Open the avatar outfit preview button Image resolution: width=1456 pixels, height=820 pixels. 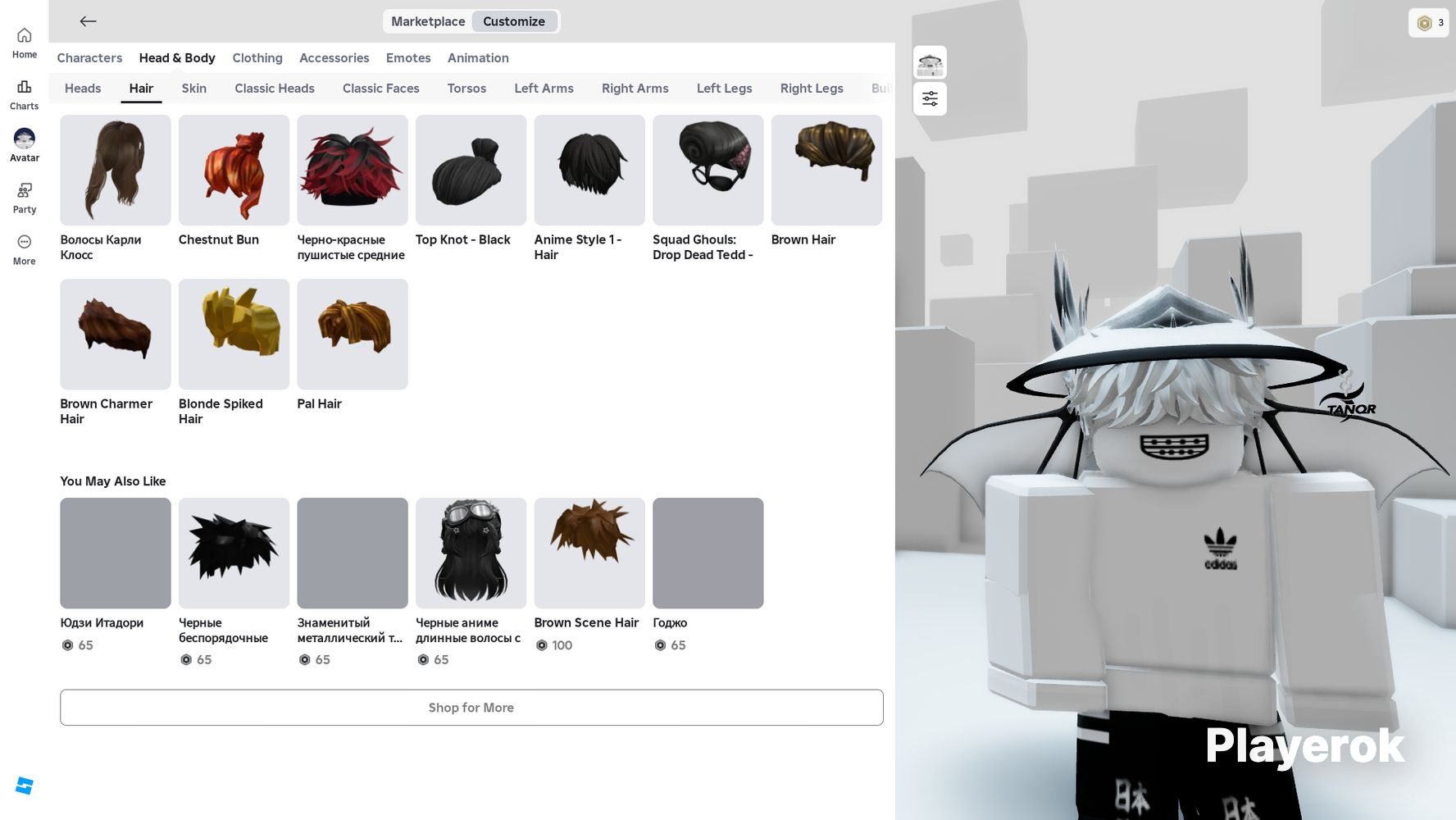tap(930, 62)
